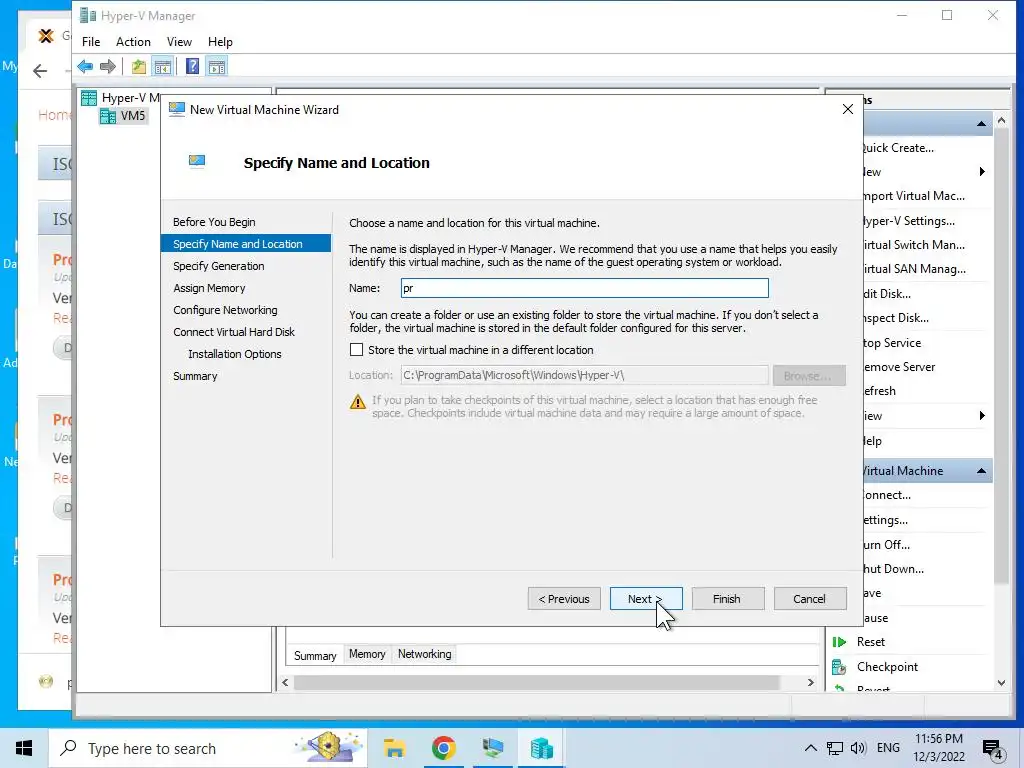The image size is (1024, 768).
Task: Click Quick Create action
Action: [x=898, y=148]
